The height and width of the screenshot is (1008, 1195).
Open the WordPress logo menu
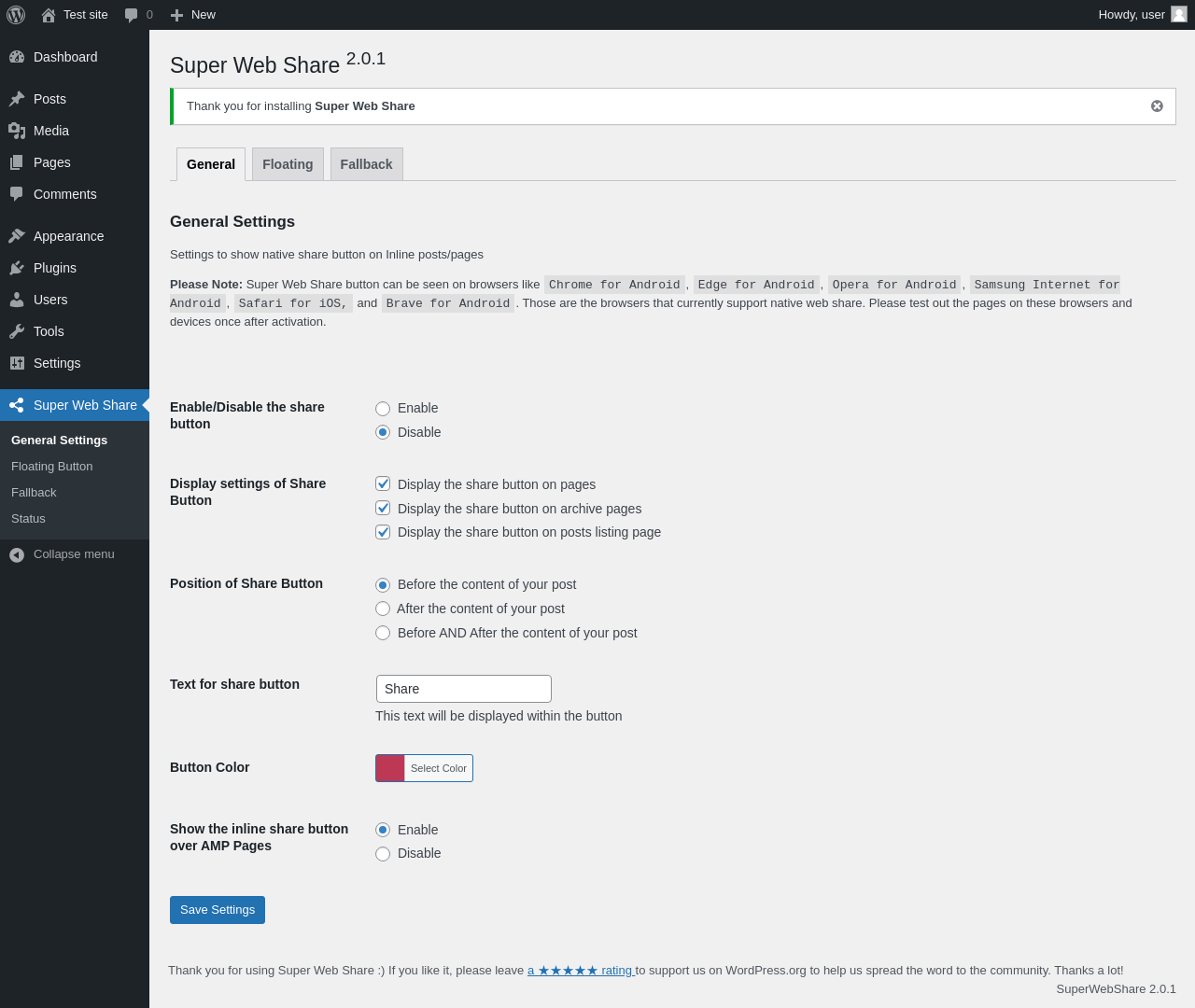16,15
